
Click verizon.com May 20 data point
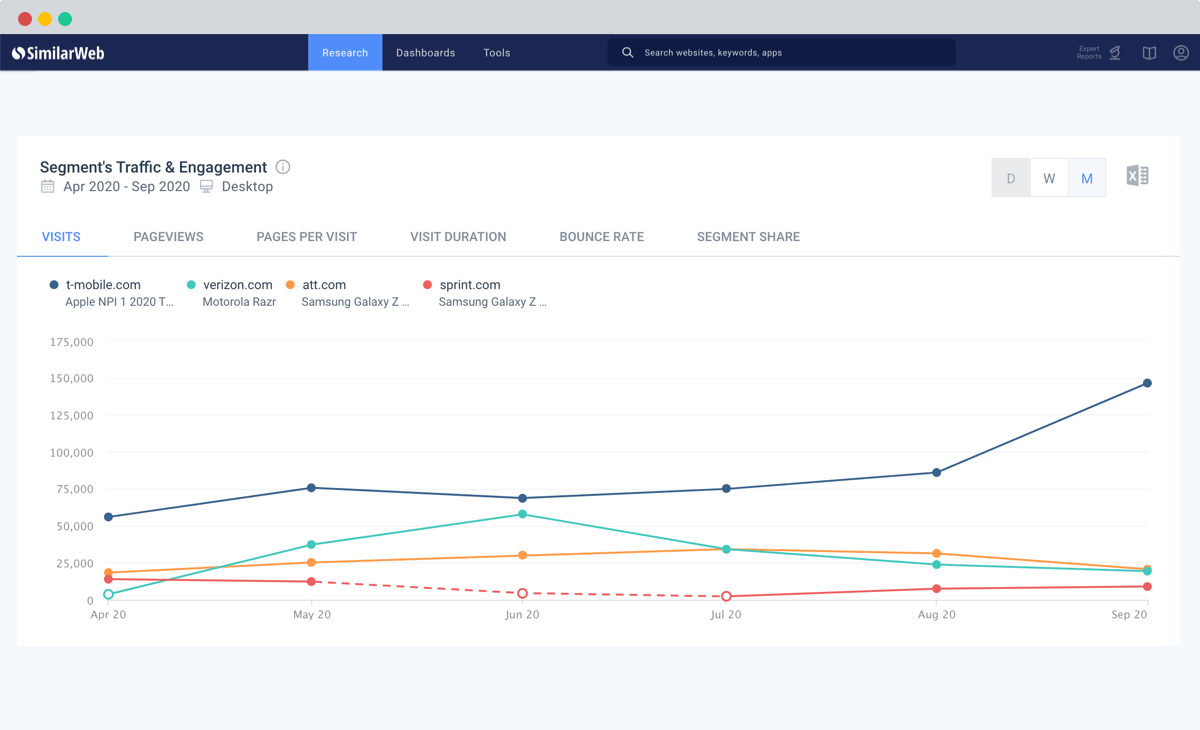pyautogui.click(x=312, y=545)
